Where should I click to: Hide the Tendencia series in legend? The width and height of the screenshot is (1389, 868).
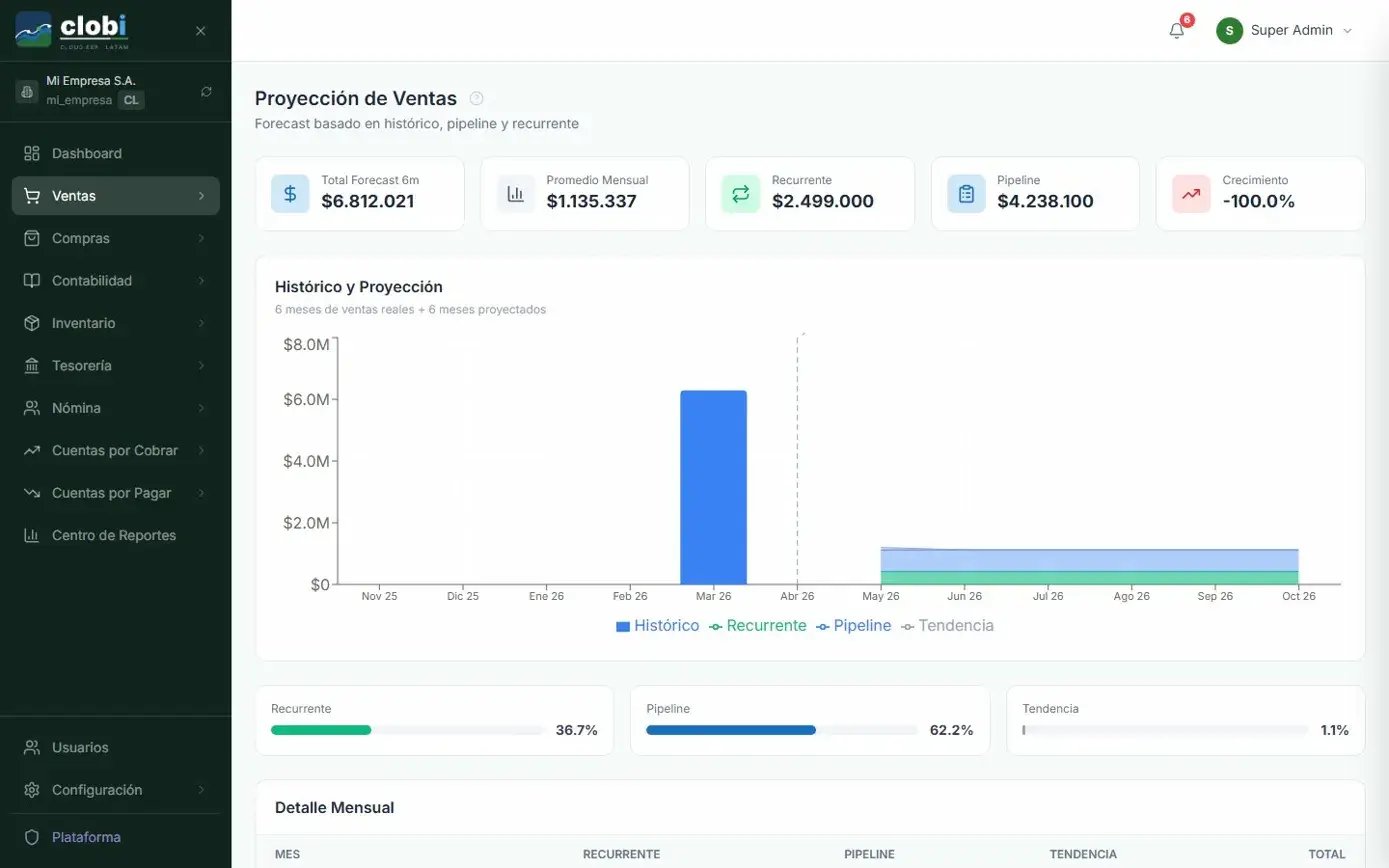(x=947, y=626)
